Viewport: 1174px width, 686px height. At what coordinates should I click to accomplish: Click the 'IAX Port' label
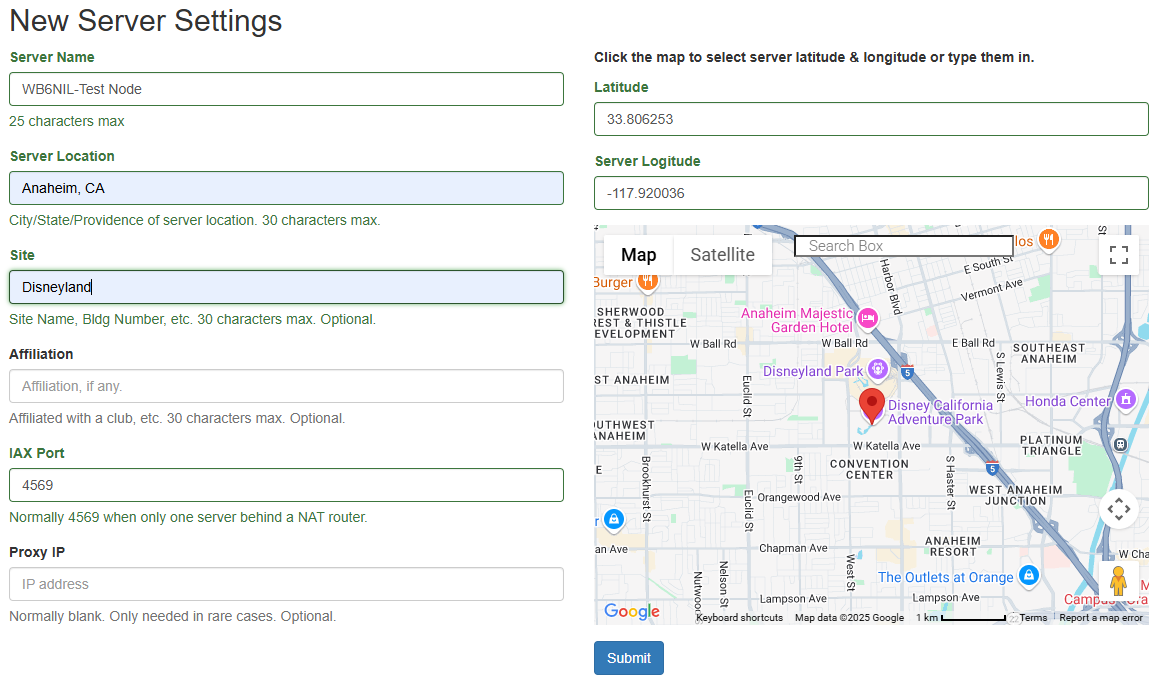tap(37, 453)
